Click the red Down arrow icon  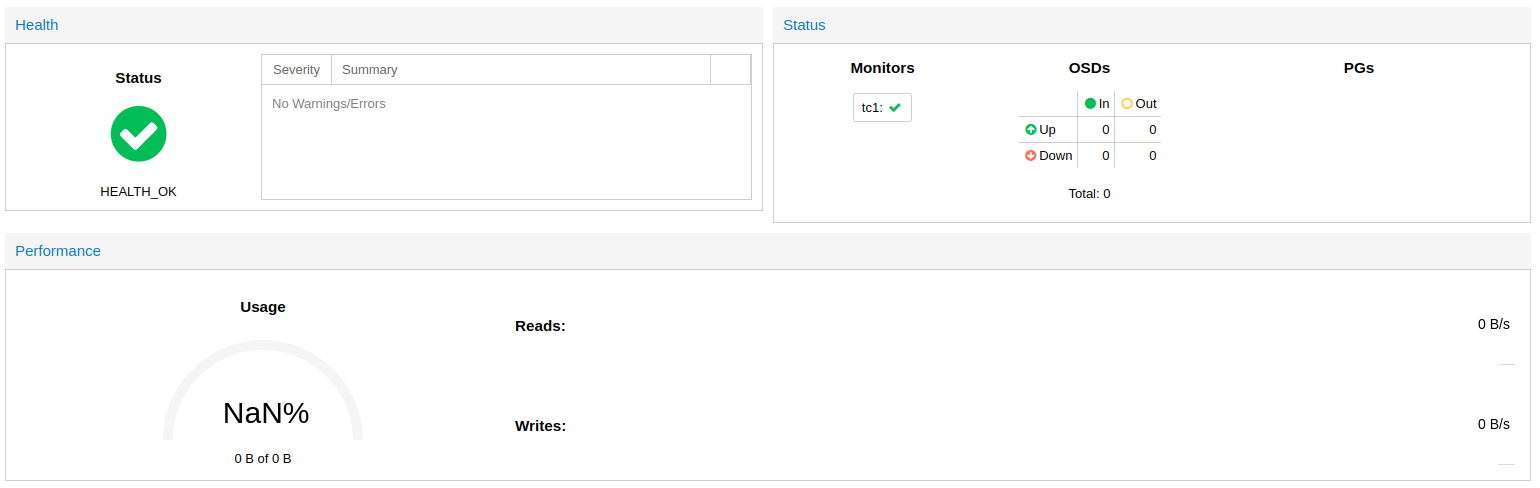click(x=1031, y=156)
